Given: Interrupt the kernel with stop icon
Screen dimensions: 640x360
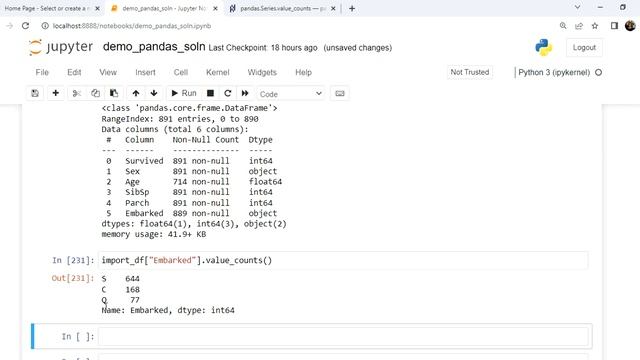Looking at the screenshot, I should pyautogui.click(x=210, y=93).
